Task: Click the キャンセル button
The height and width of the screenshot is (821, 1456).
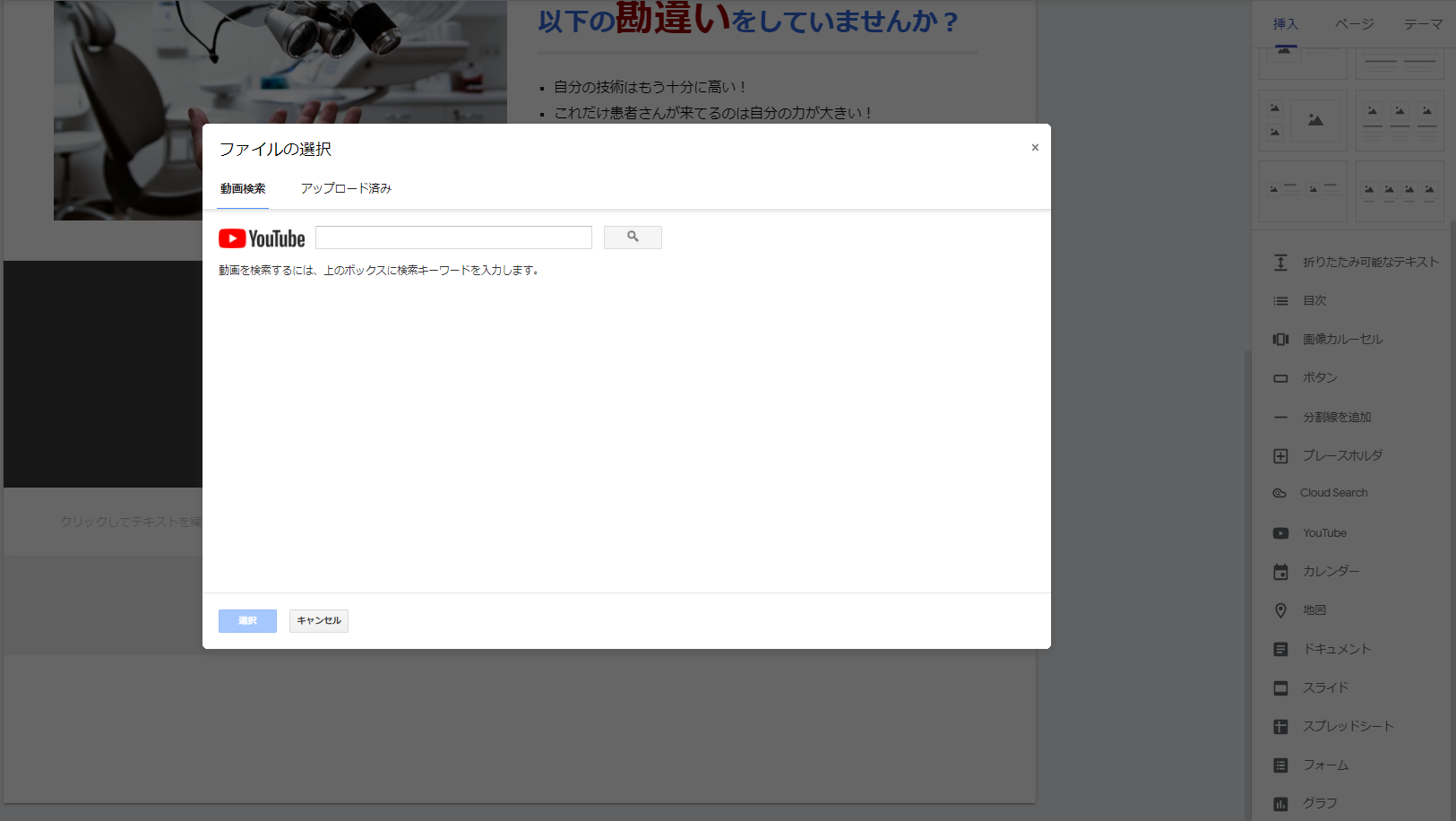Action: tap(319, 621)
